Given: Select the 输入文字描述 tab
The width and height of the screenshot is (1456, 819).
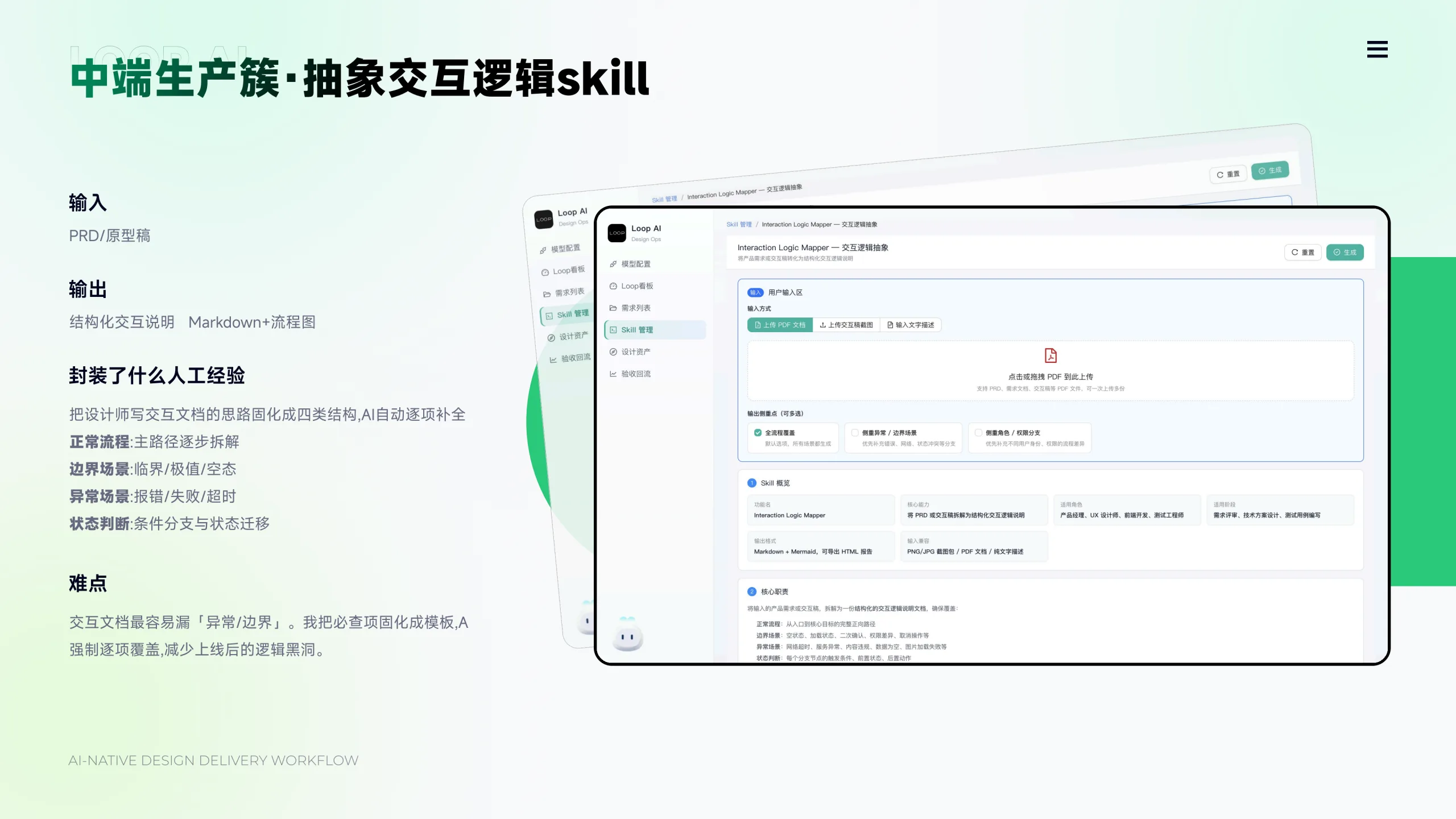Looking at the screenshot, I should point(911,325).
